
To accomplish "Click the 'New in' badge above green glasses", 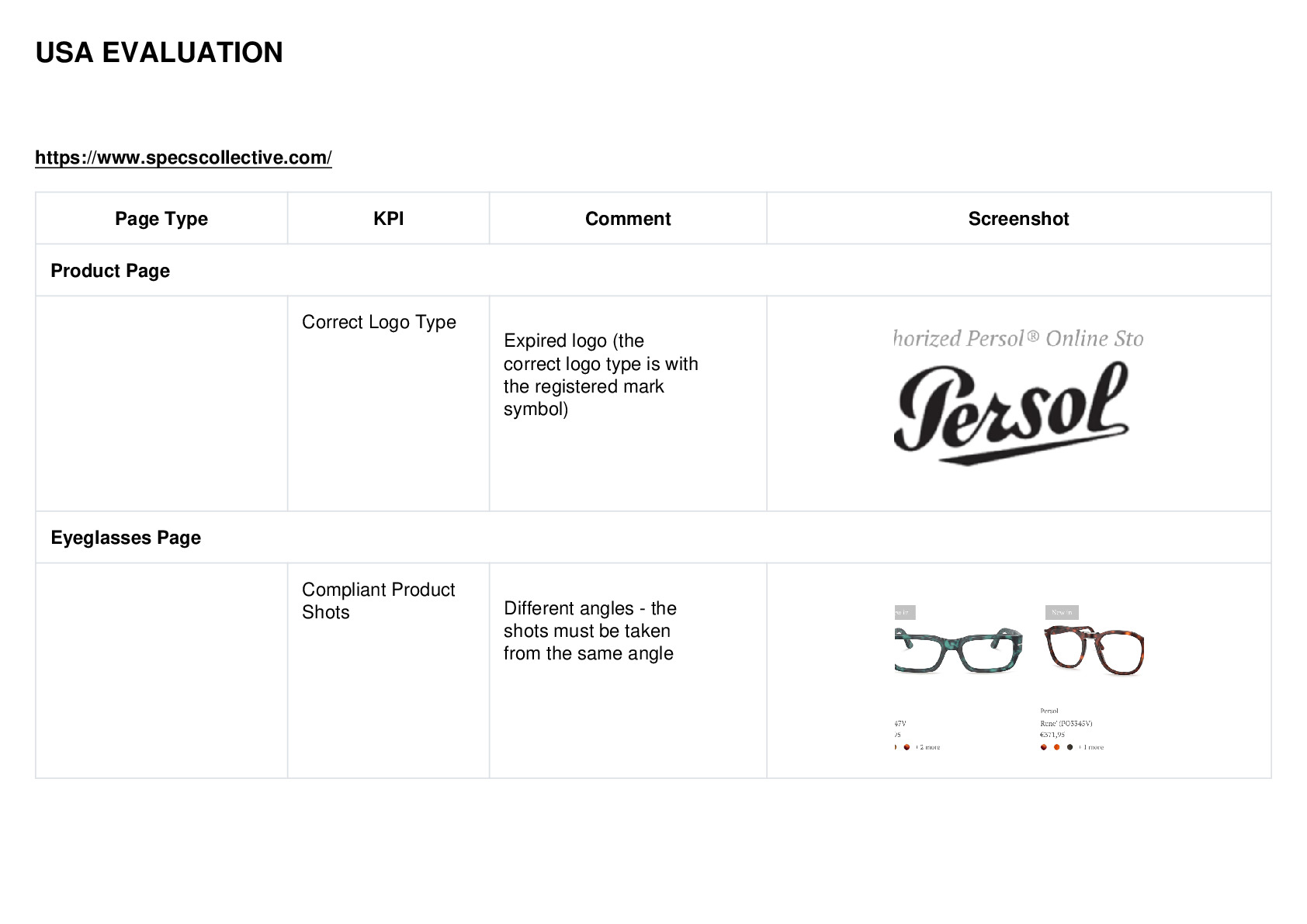I will (905, 612).
